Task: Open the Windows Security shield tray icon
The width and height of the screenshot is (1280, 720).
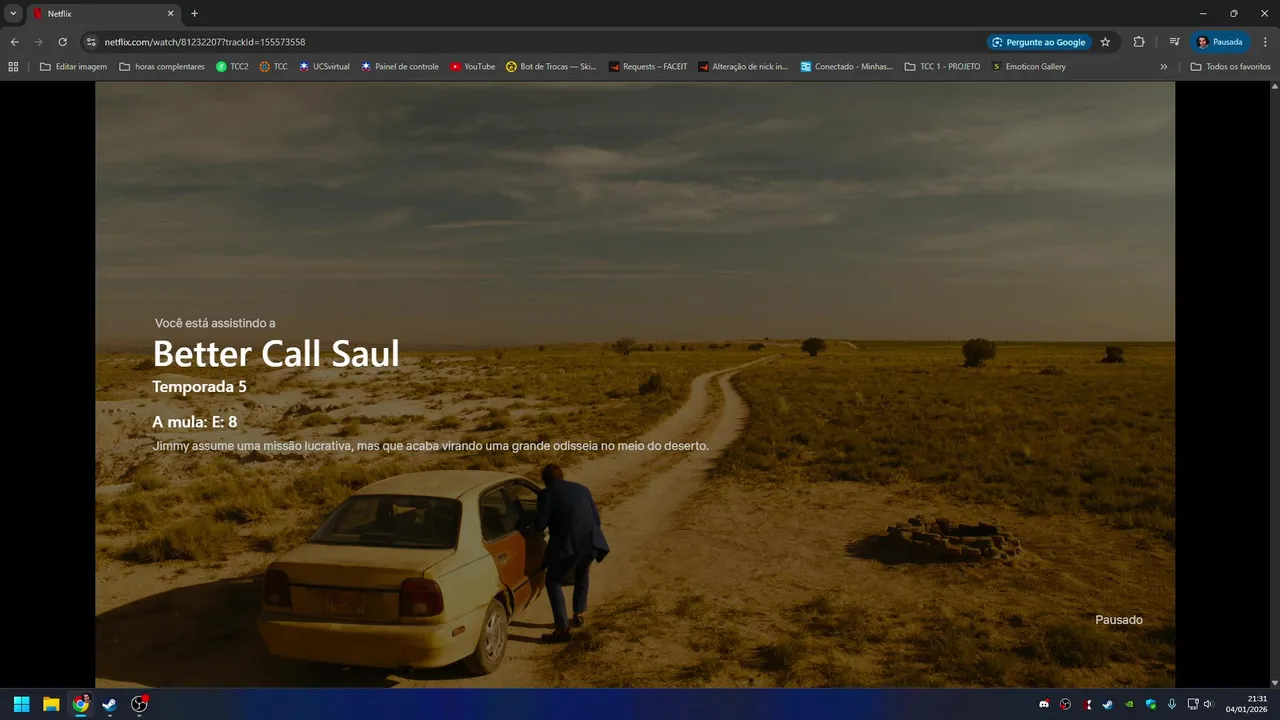Action: (1151, 704)
